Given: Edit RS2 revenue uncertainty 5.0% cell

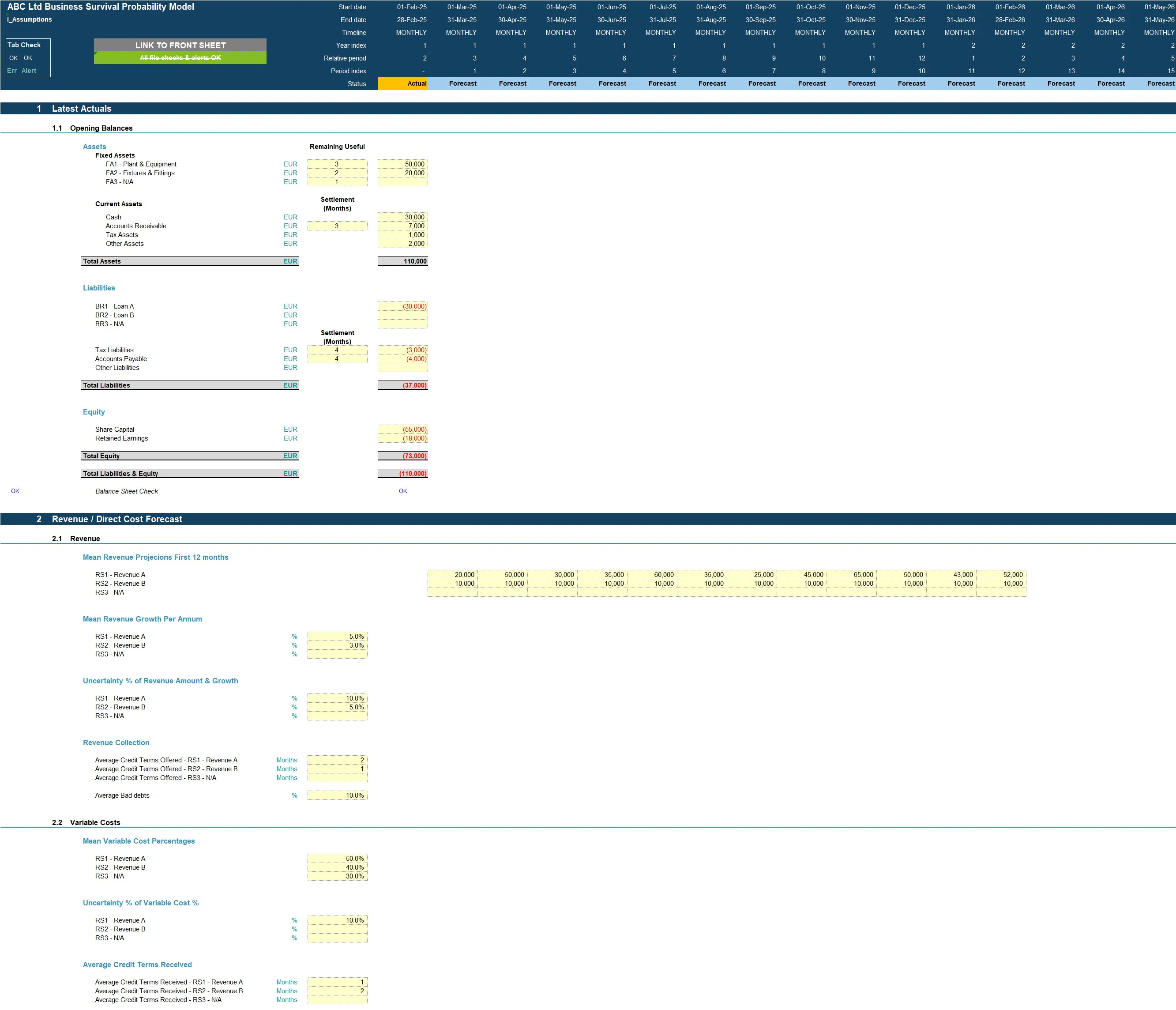Looking at the screenshot, I should coord(337,708).
